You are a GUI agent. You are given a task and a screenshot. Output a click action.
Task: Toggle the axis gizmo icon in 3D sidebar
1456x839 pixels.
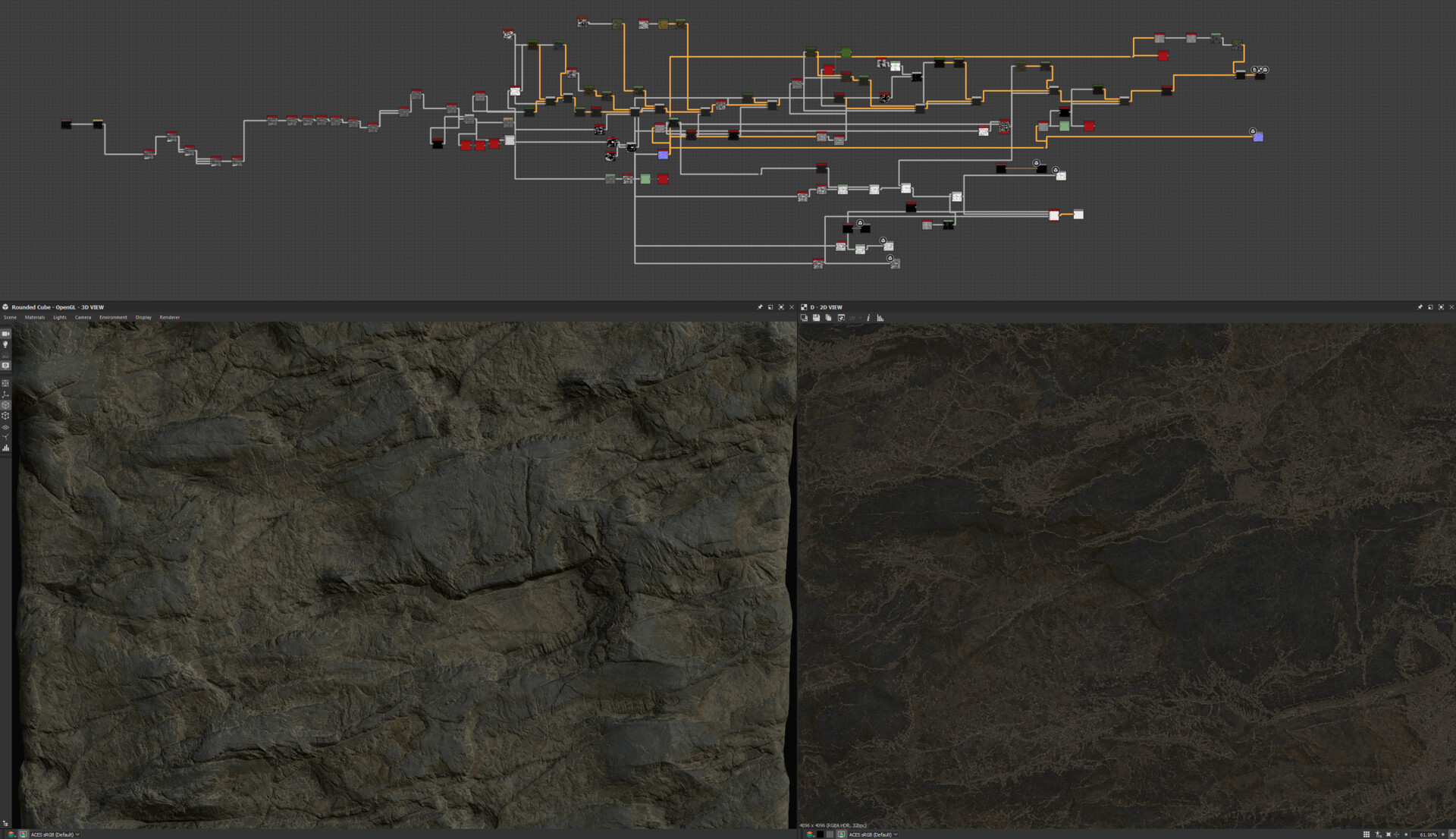pos(5,394)
